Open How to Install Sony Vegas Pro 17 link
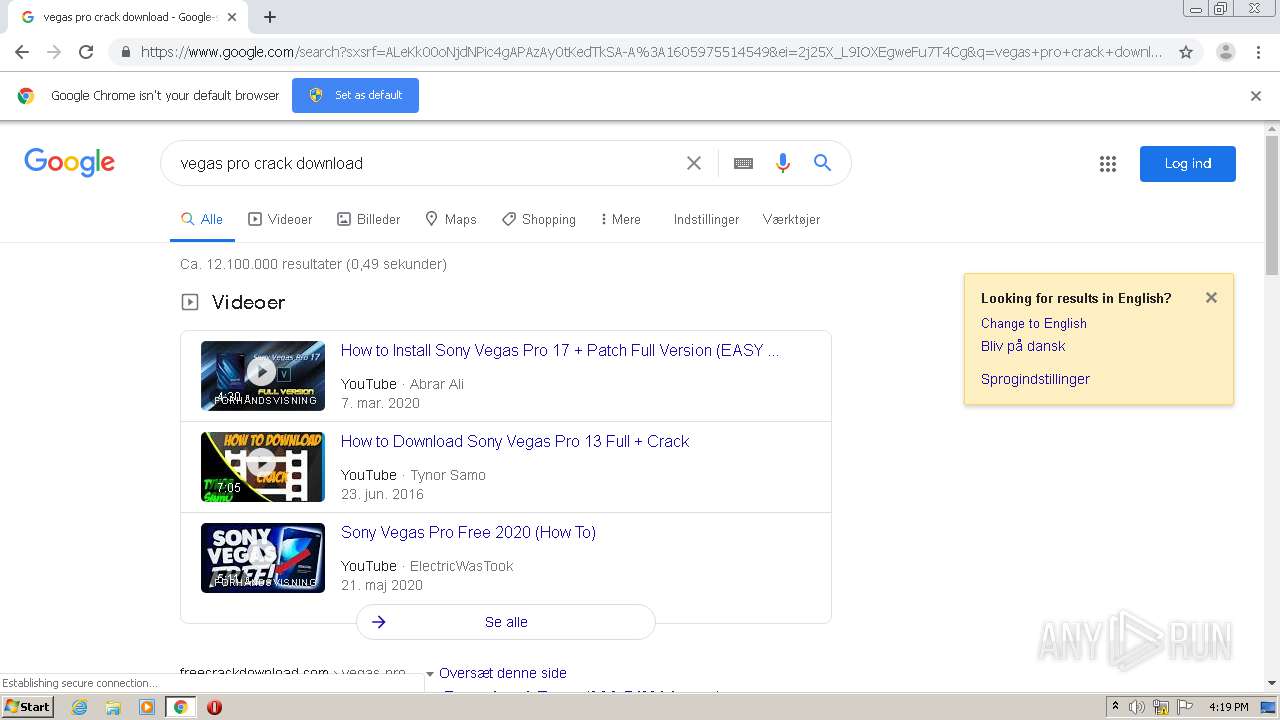Screen dimensions: 1280x720 560,350
